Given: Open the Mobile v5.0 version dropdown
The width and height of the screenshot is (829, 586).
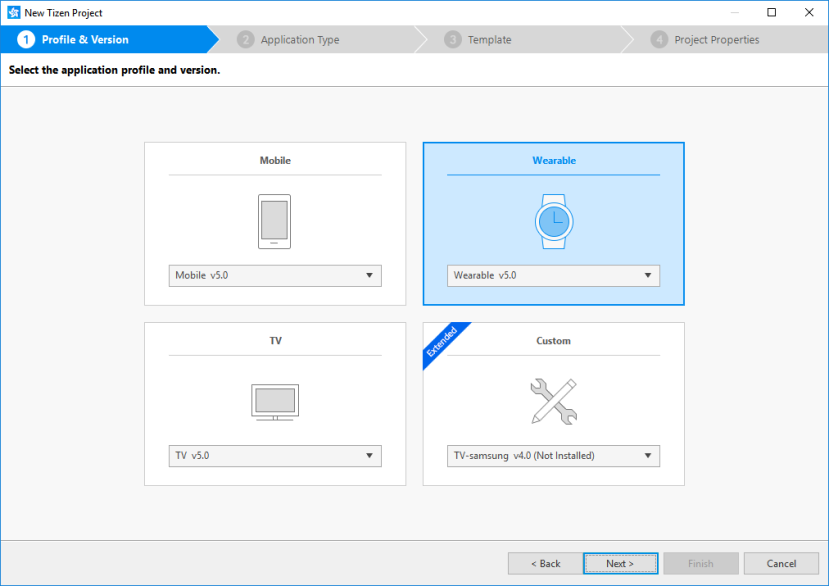Looking at the screenshot, I should 274,275.
